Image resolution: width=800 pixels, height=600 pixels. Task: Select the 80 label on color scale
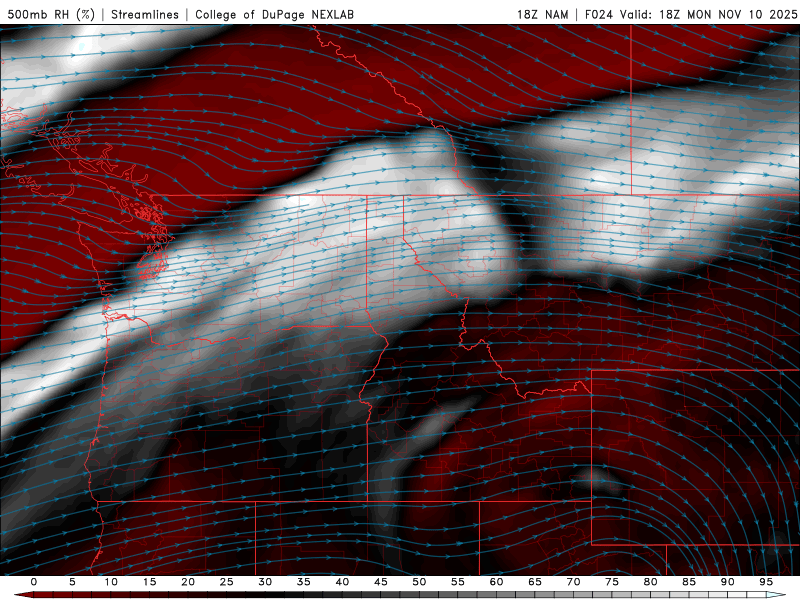pyautogui.click(x=650, y=582)
